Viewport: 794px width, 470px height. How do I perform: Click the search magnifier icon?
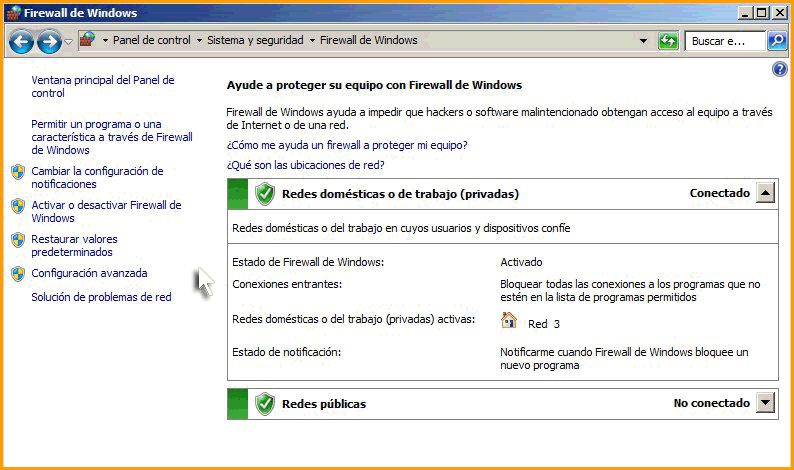pyautogui.click(x=776, y=41)
